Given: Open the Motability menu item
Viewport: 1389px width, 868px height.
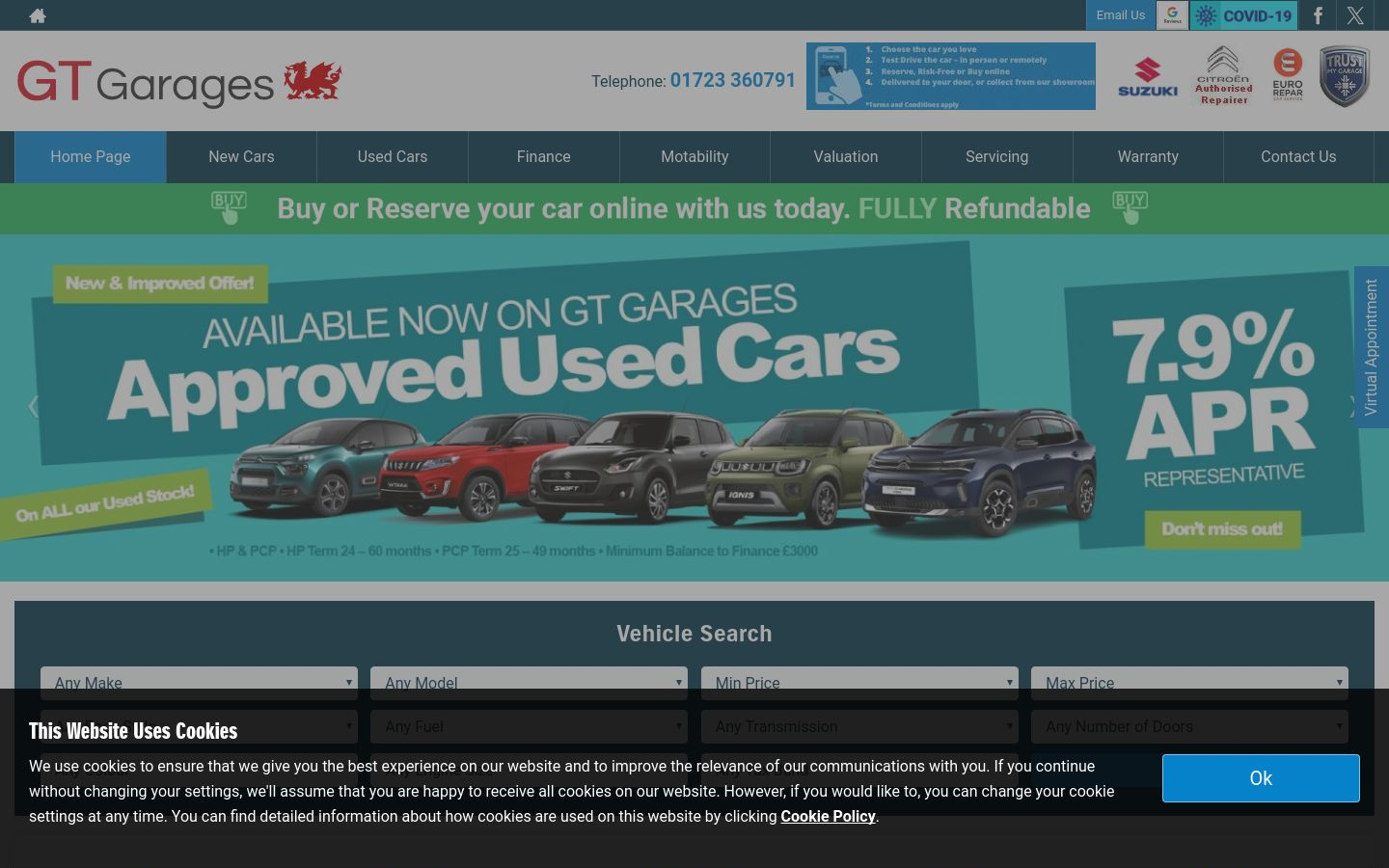Looking at the screenshot, I should click(694, 157).
